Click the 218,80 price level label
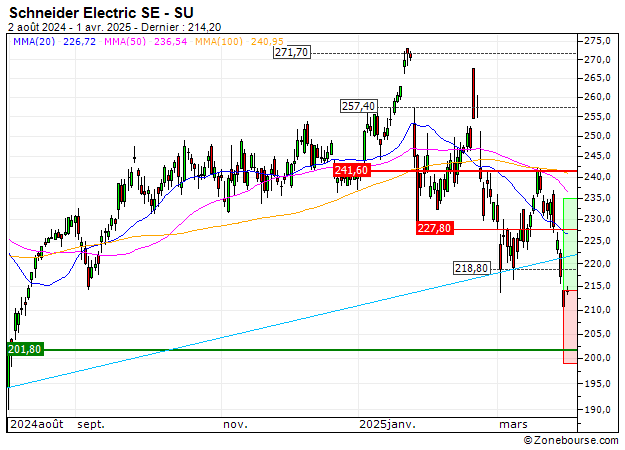 tap(472, 268)
